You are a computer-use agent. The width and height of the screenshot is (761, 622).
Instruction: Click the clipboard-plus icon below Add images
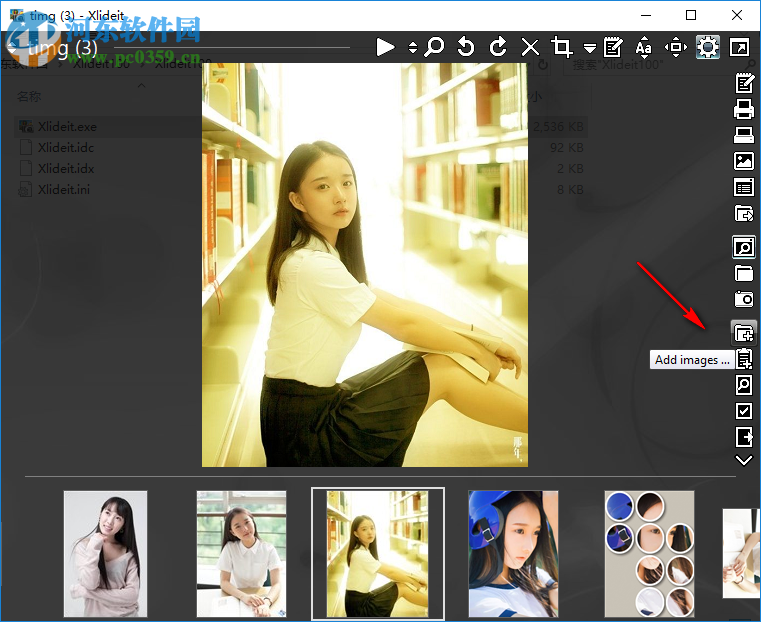tap(744, 359)
